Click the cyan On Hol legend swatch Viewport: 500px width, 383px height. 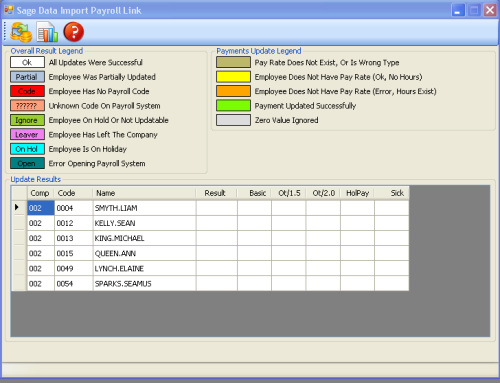[x=27, y=149]
